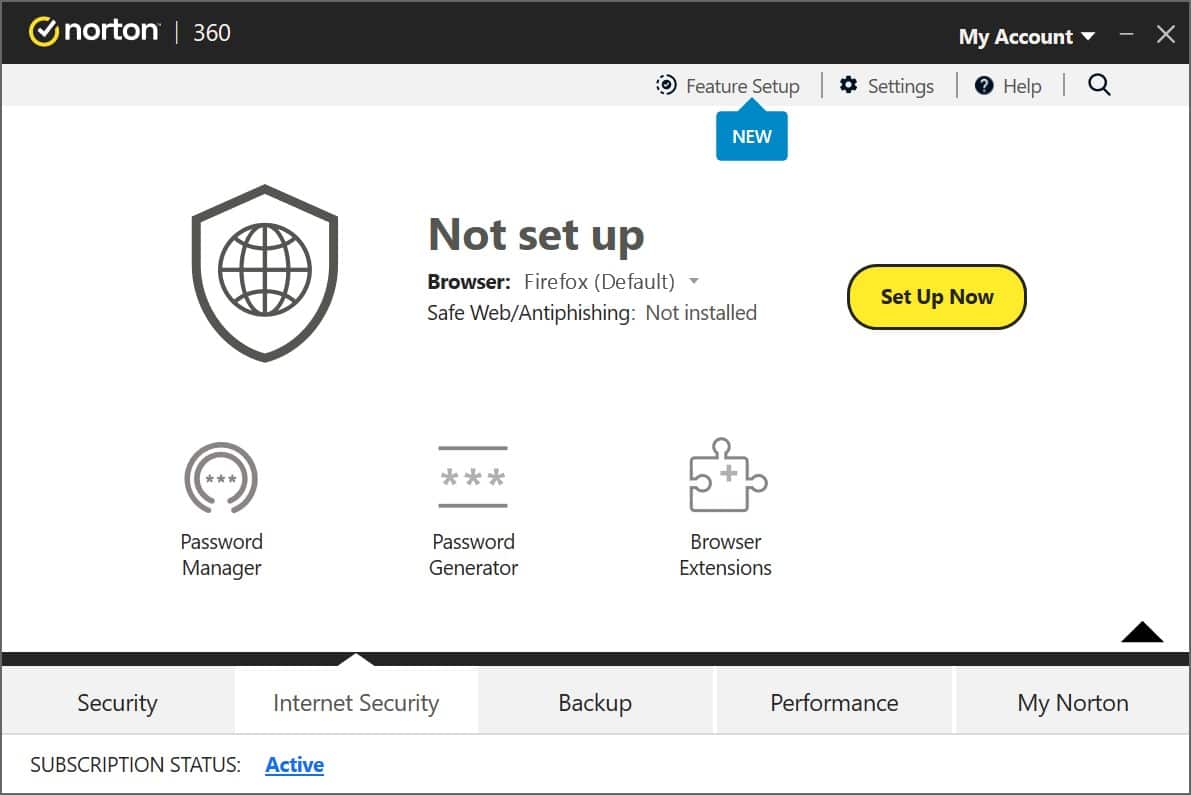Go to the My Norton tab
Image resolution: width=1191 pixels, height=795 pixels.
1073,702
